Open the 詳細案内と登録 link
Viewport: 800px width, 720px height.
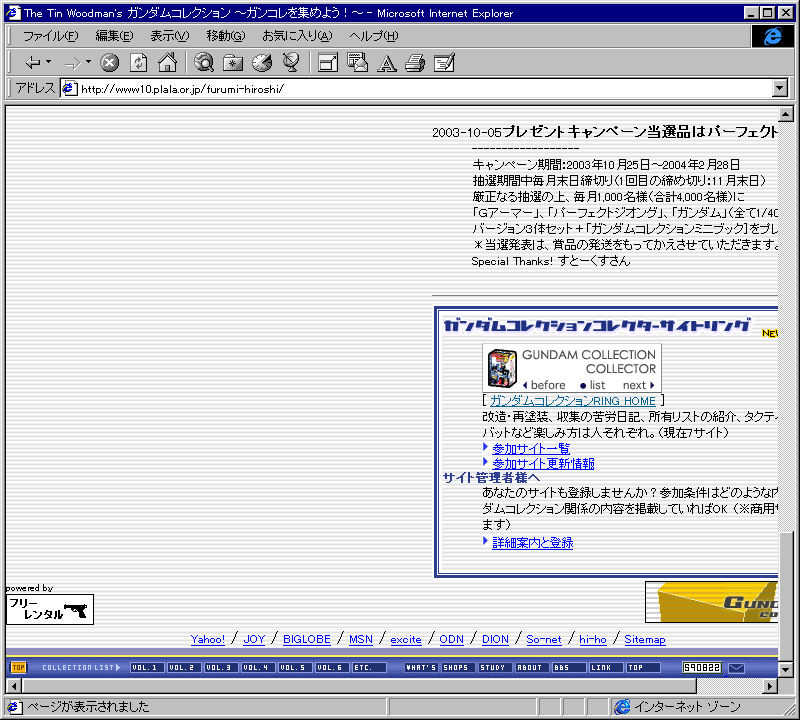pos(532,542)
